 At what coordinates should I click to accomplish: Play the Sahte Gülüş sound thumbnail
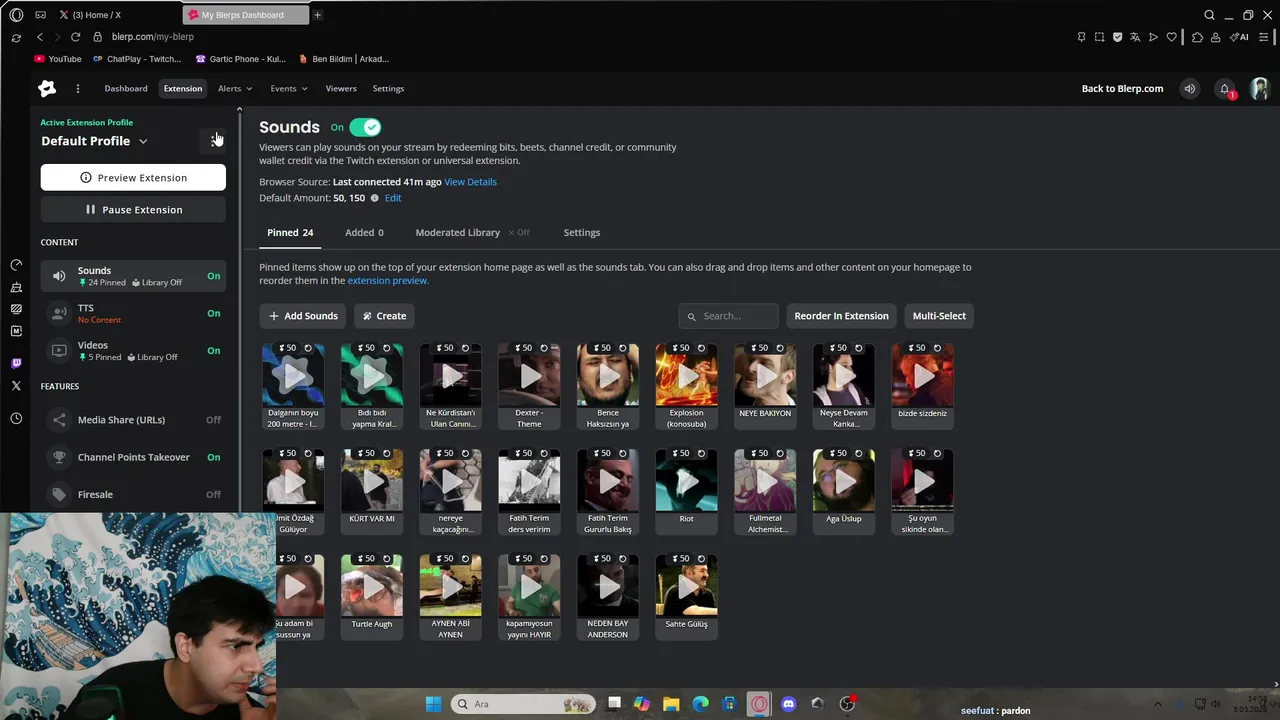pos(686,587)
